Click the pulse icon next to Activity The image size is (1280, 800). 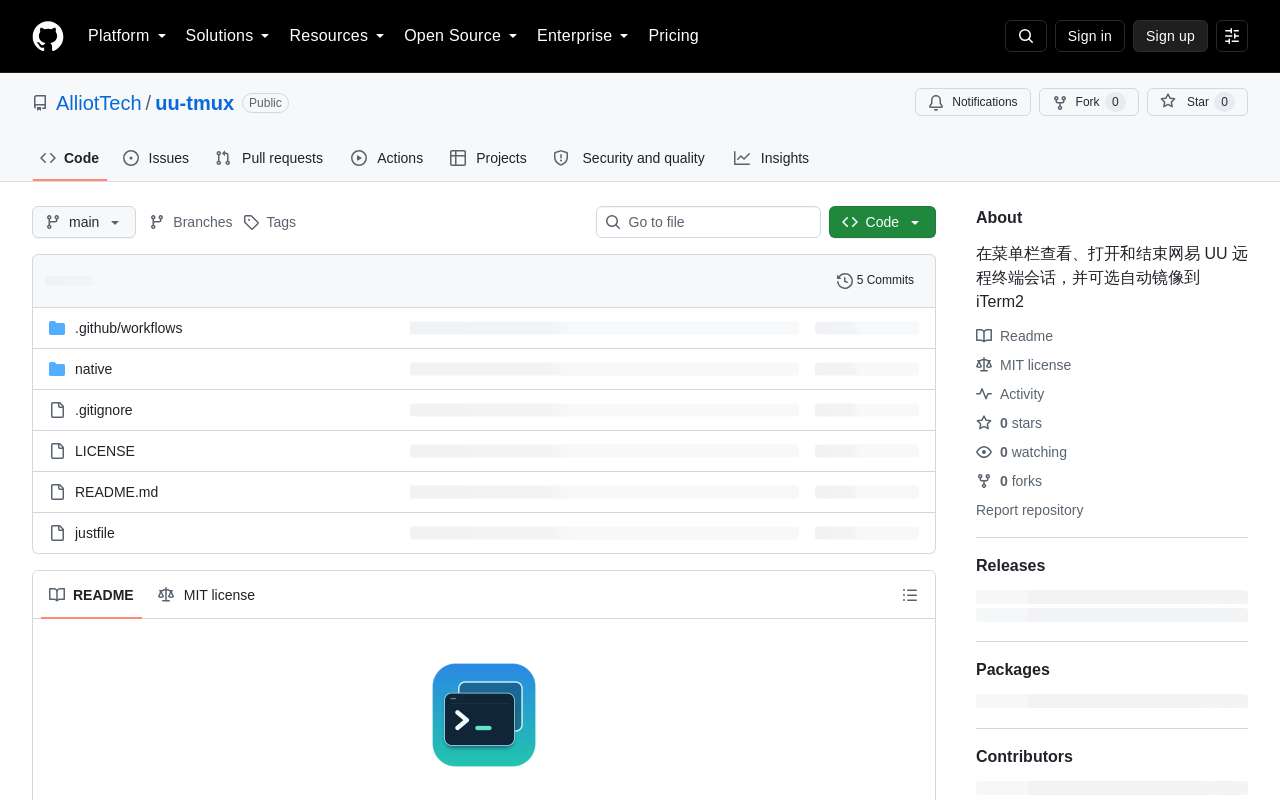coord(984,394)
